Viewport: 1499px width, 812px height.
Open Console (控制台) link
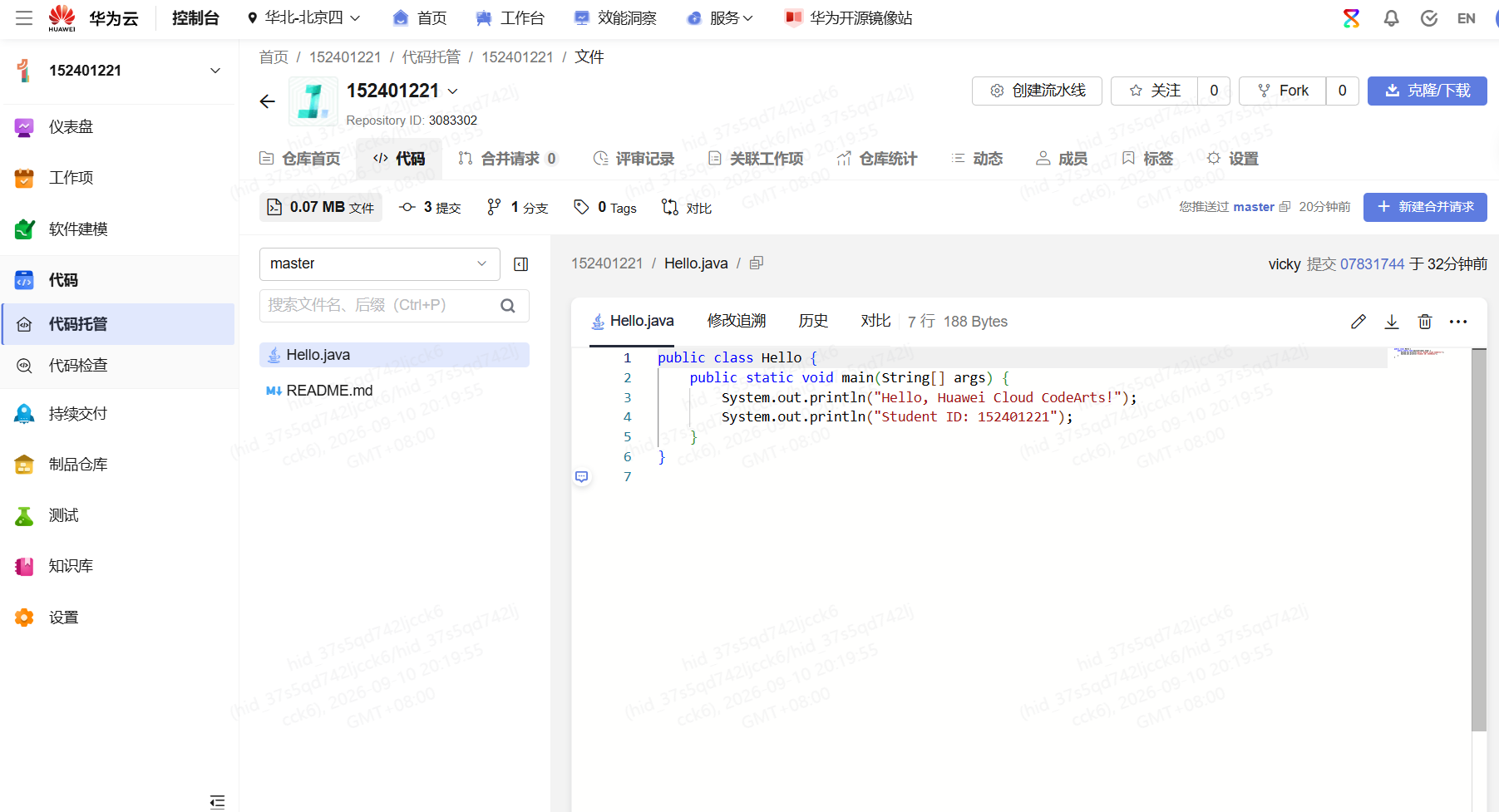pos(195,18)
